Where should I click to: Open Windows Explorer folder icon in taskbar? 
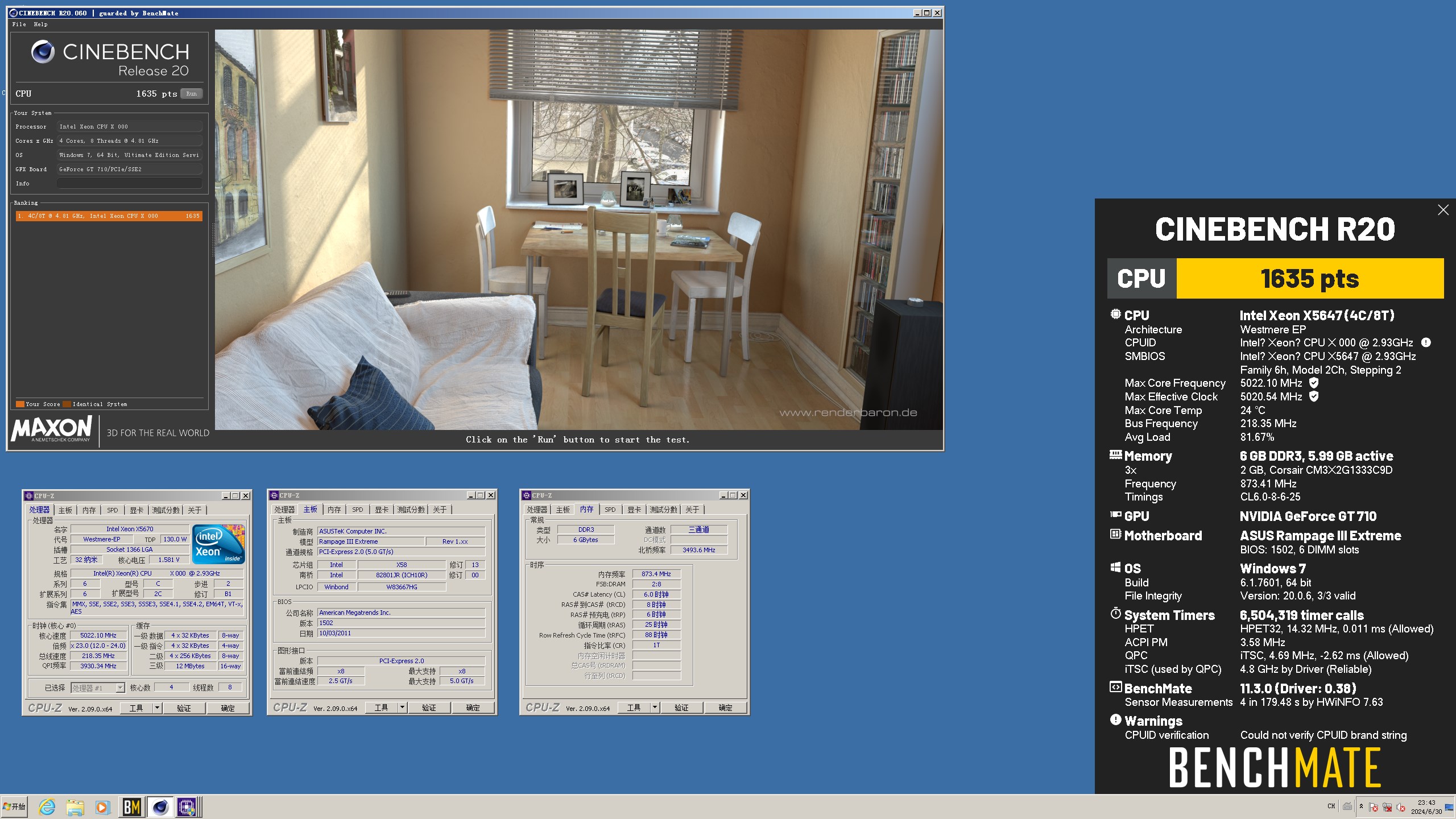(75, 807)
